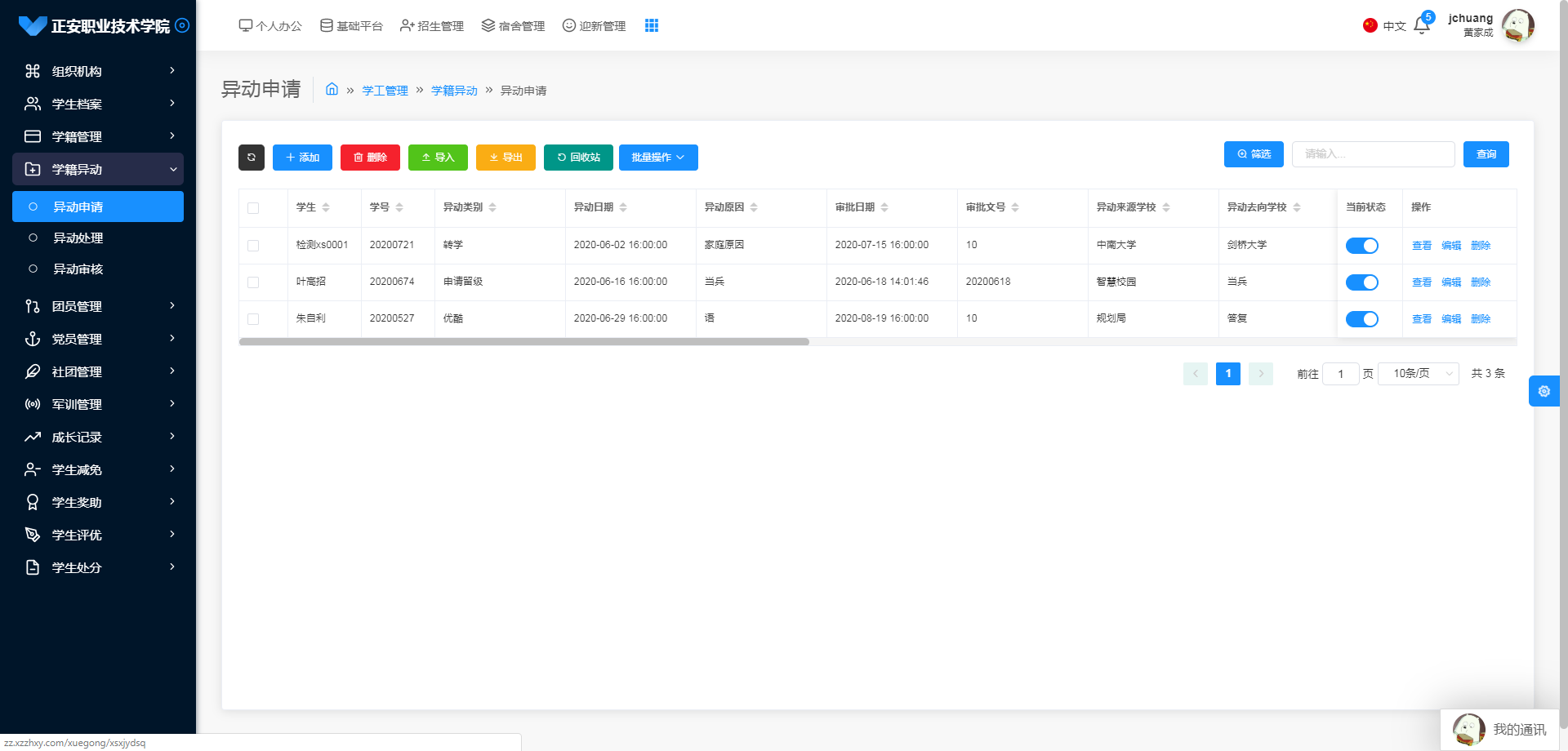Open 宿舍管理 top navigation menu
This screenshot has width=1568, height=751.
coord(513,26)
